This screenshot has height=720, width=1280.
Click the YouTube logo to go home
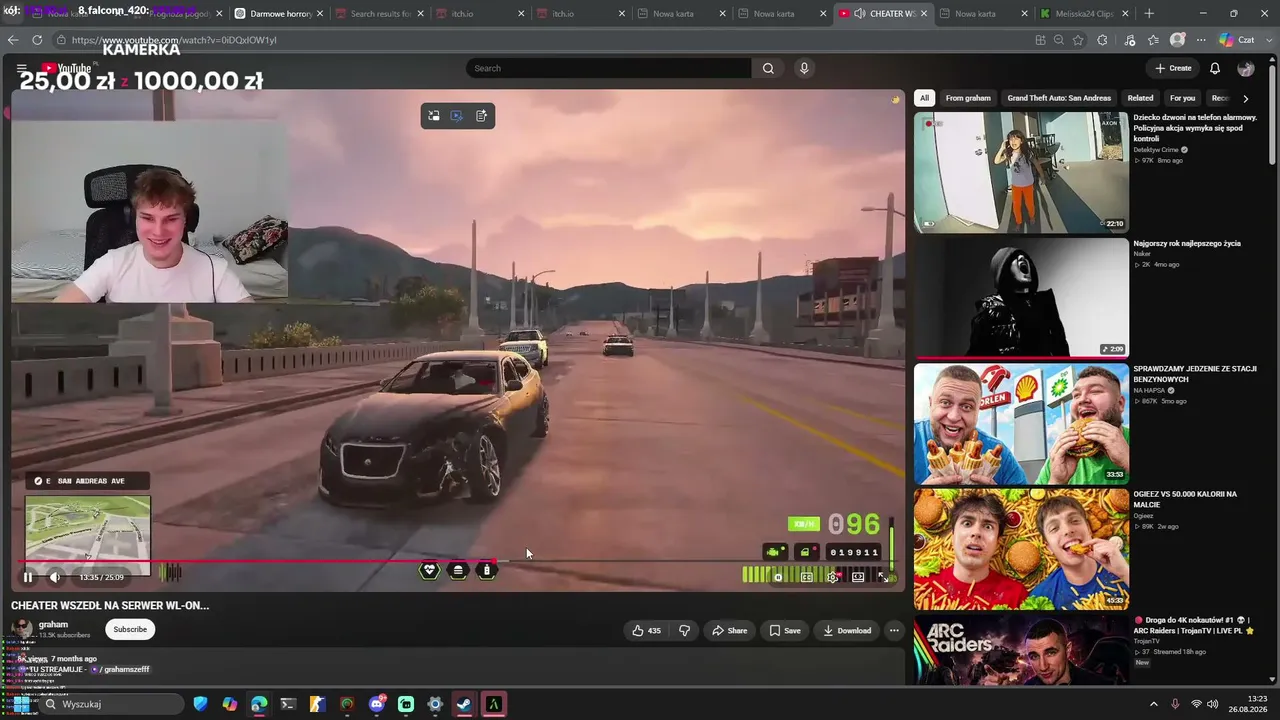[65, 68]
